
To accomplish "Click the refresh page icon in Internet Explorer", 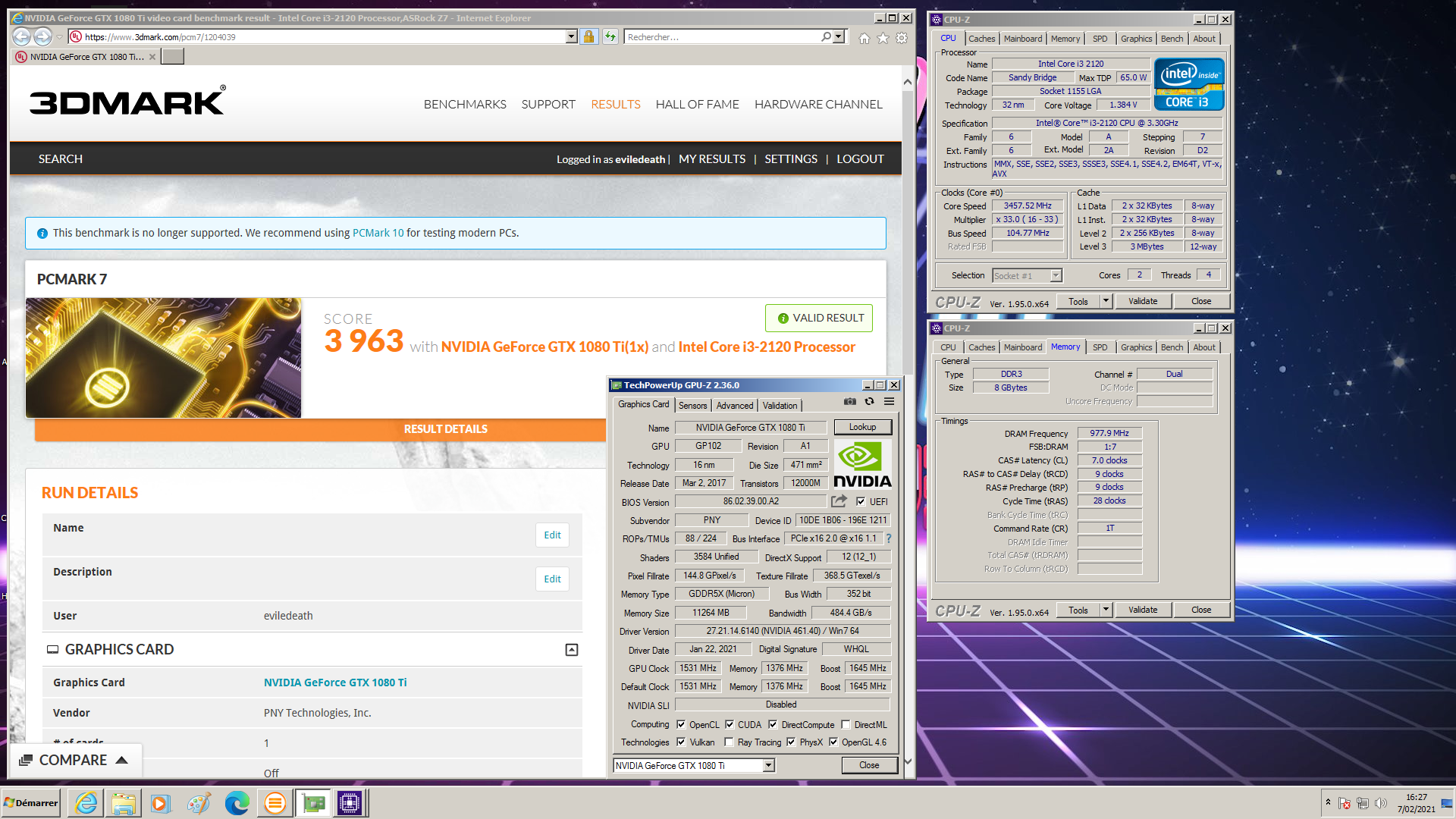I will [610, 36].
